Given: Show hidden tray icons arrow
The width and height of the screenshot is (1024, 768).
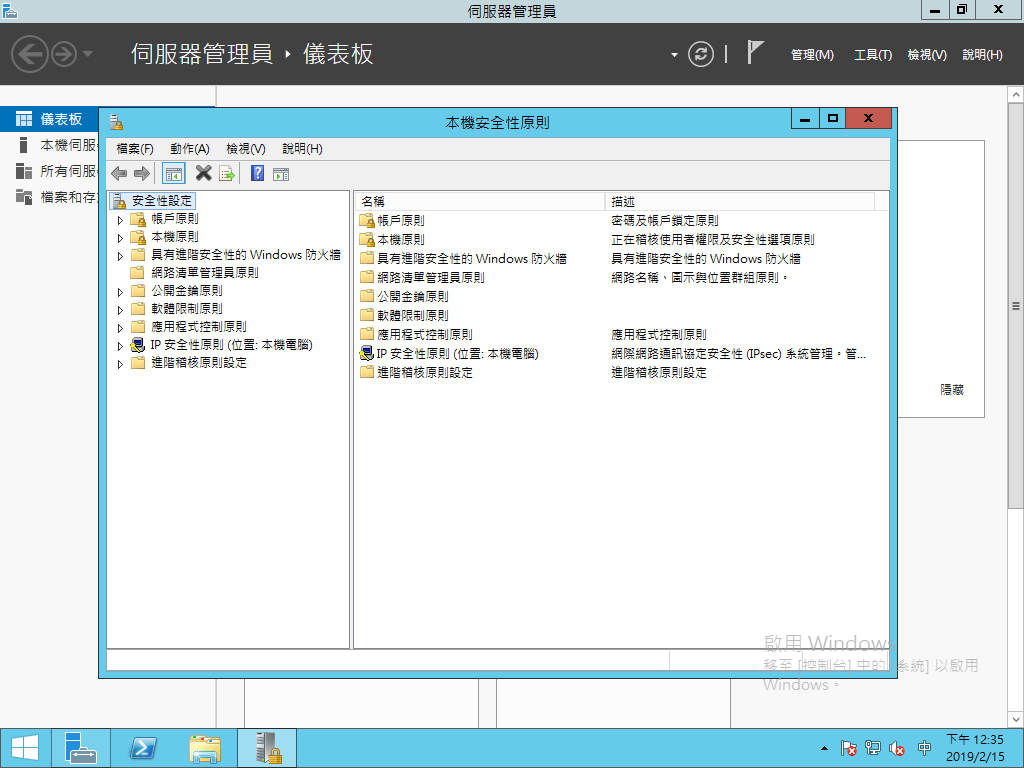Looking at the screenshot, I should point(824,748).
